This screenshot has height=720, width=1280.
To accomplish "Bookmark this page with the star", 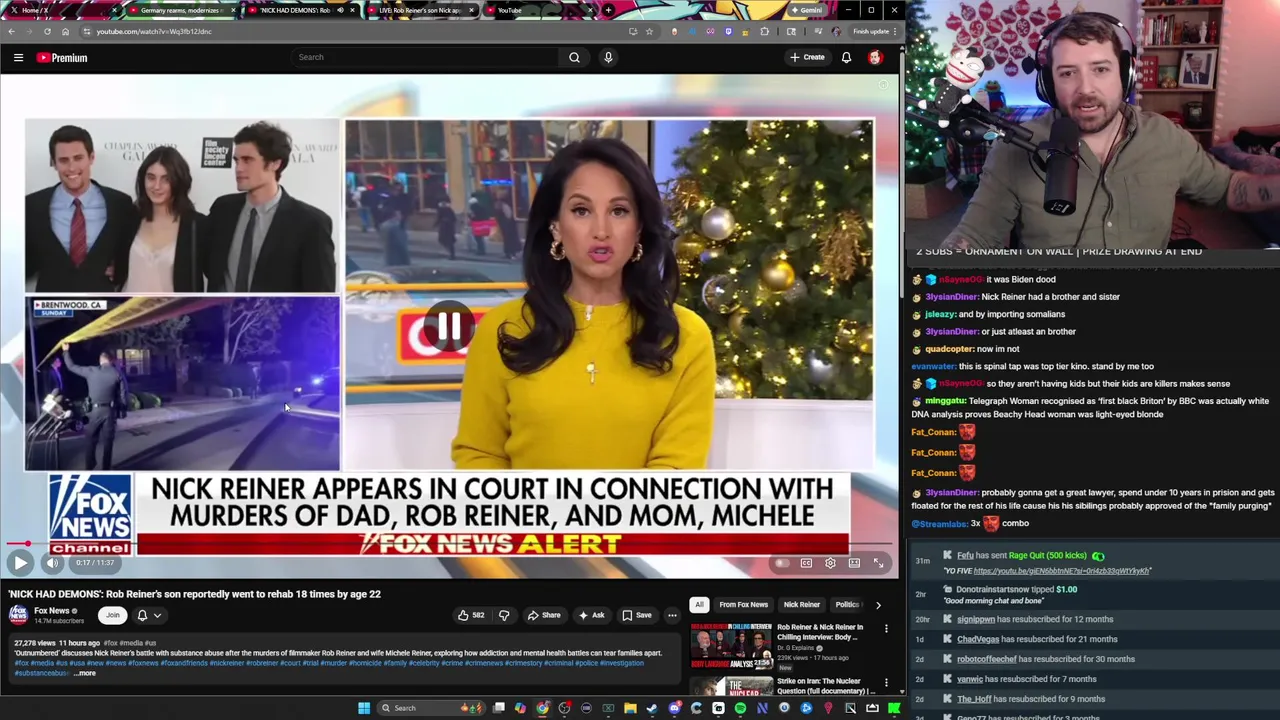I will (649, 31).
